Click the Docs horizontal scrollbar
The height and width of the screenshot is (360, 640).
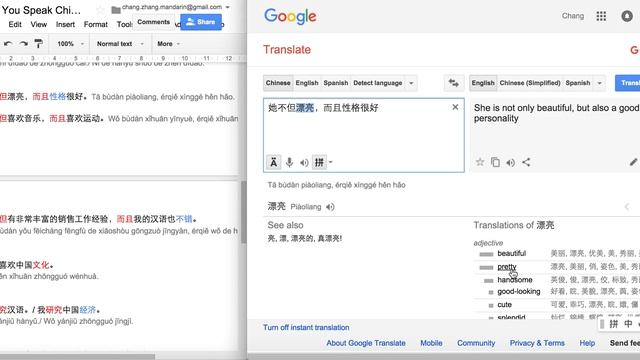78,357
